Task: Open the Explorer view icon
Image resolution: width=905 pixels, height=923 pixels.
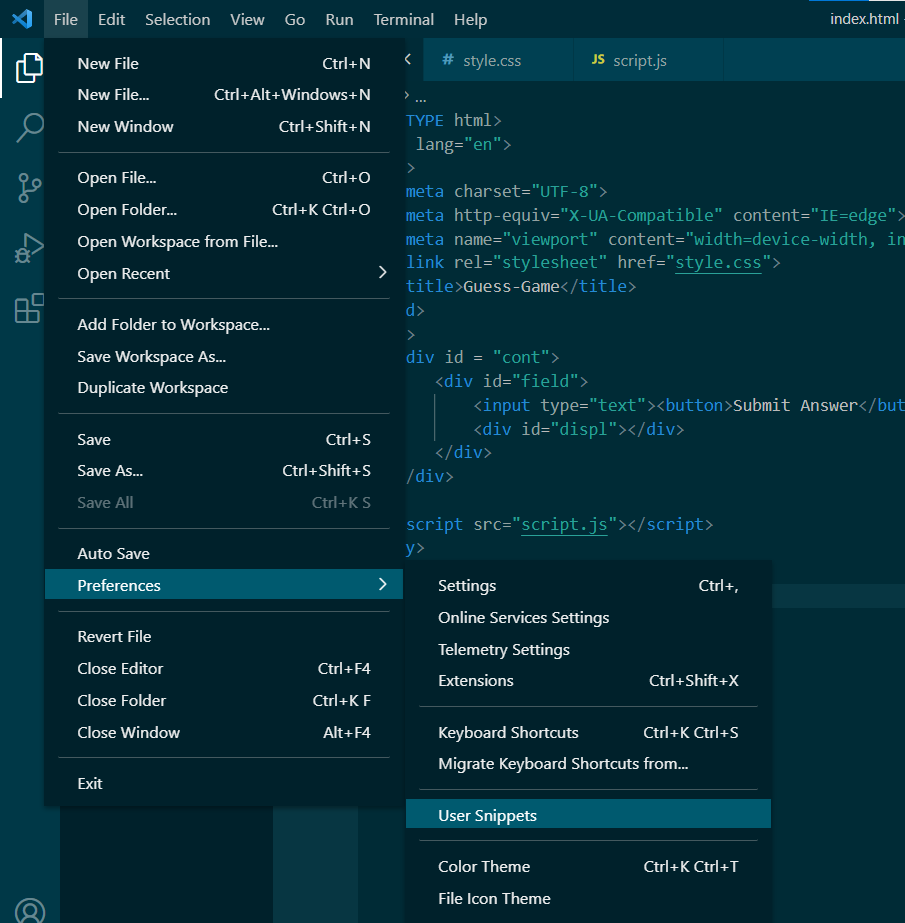Action: [x=29, y=68]
